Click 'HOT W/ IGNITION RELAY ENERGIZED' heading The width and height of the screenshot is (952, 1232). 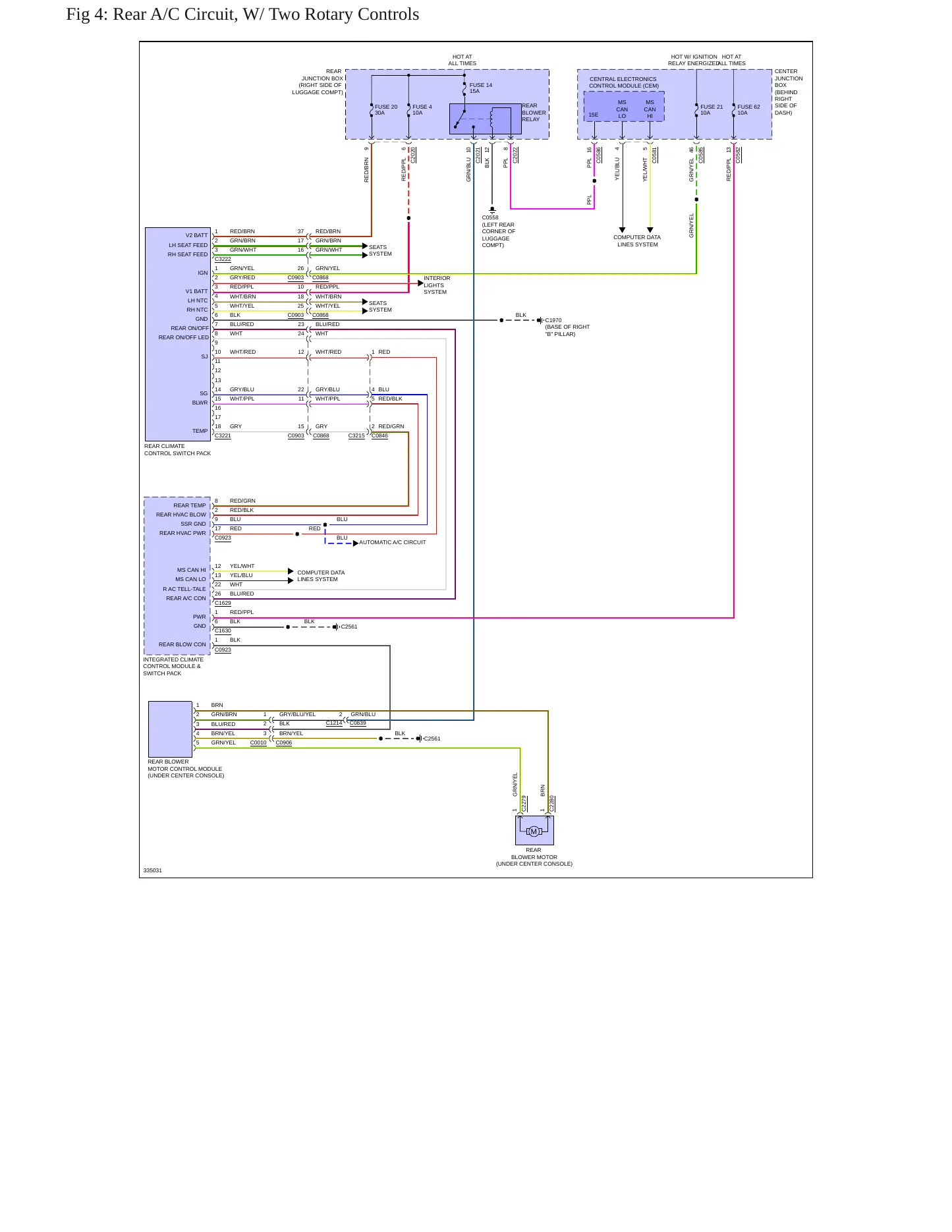tap(693, 61)
